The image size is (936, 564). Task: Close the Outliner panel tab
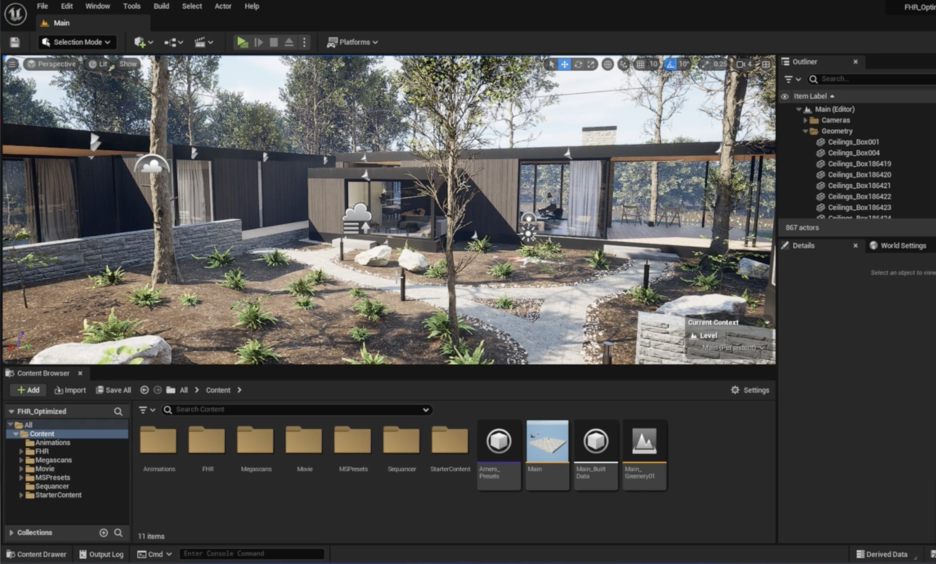pyautogui.click(x=855, y=62)
